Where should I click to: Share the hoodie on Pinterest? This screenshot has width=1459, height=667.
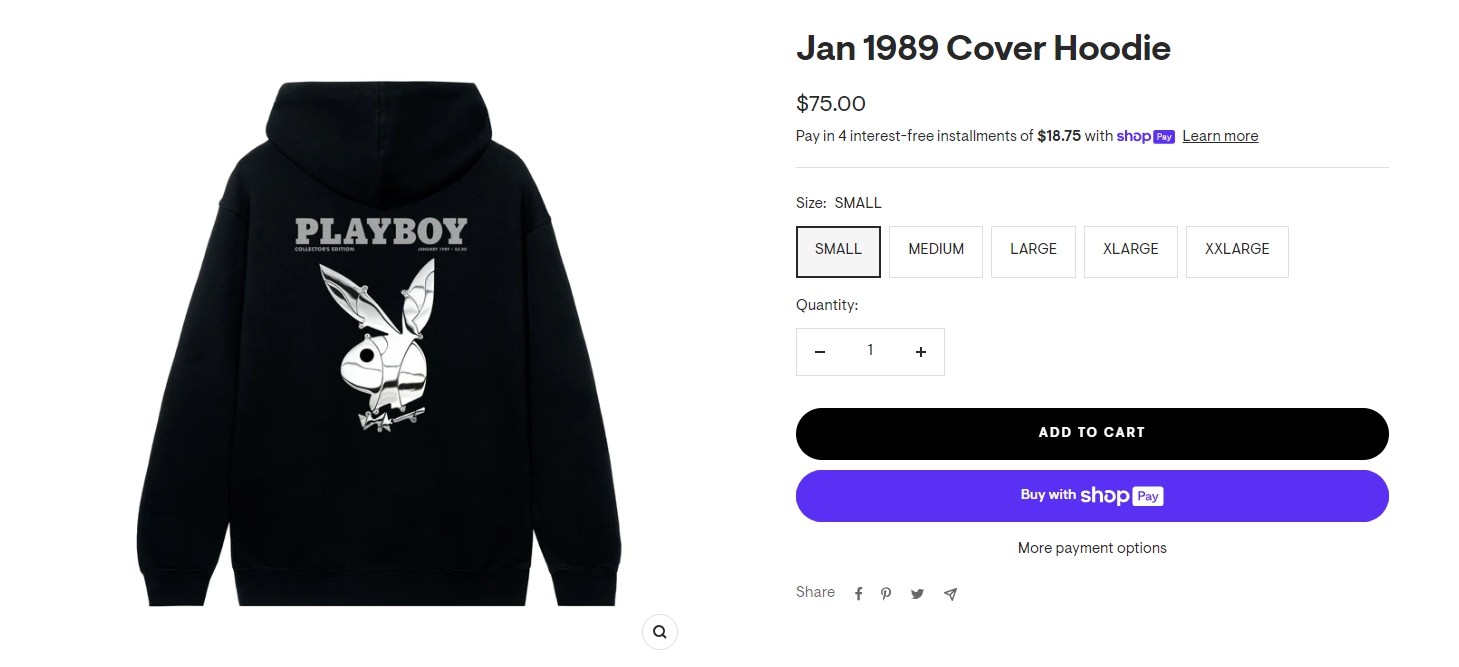[x=886, y=594]
